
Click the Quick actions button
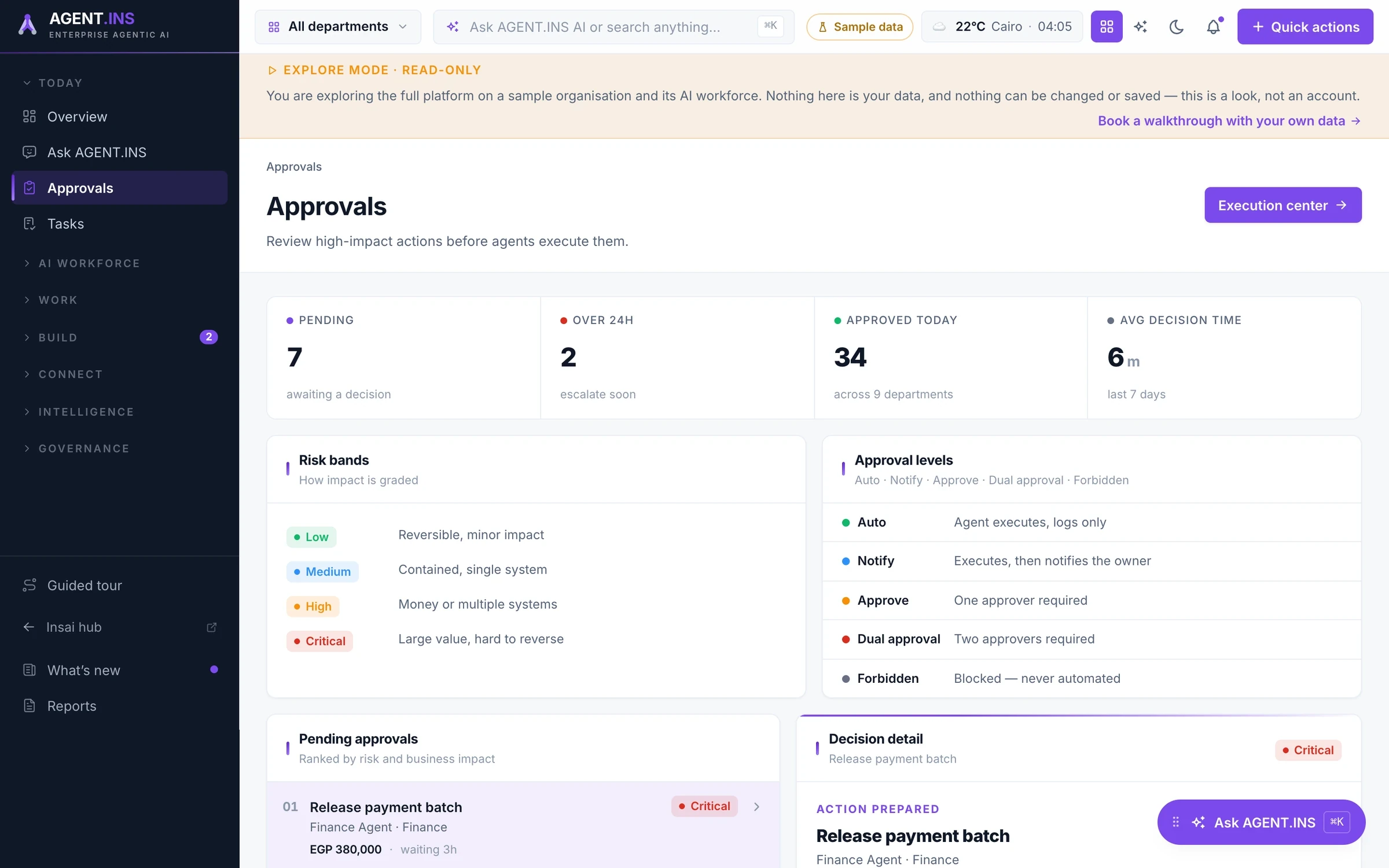(x=1305, y=27)
